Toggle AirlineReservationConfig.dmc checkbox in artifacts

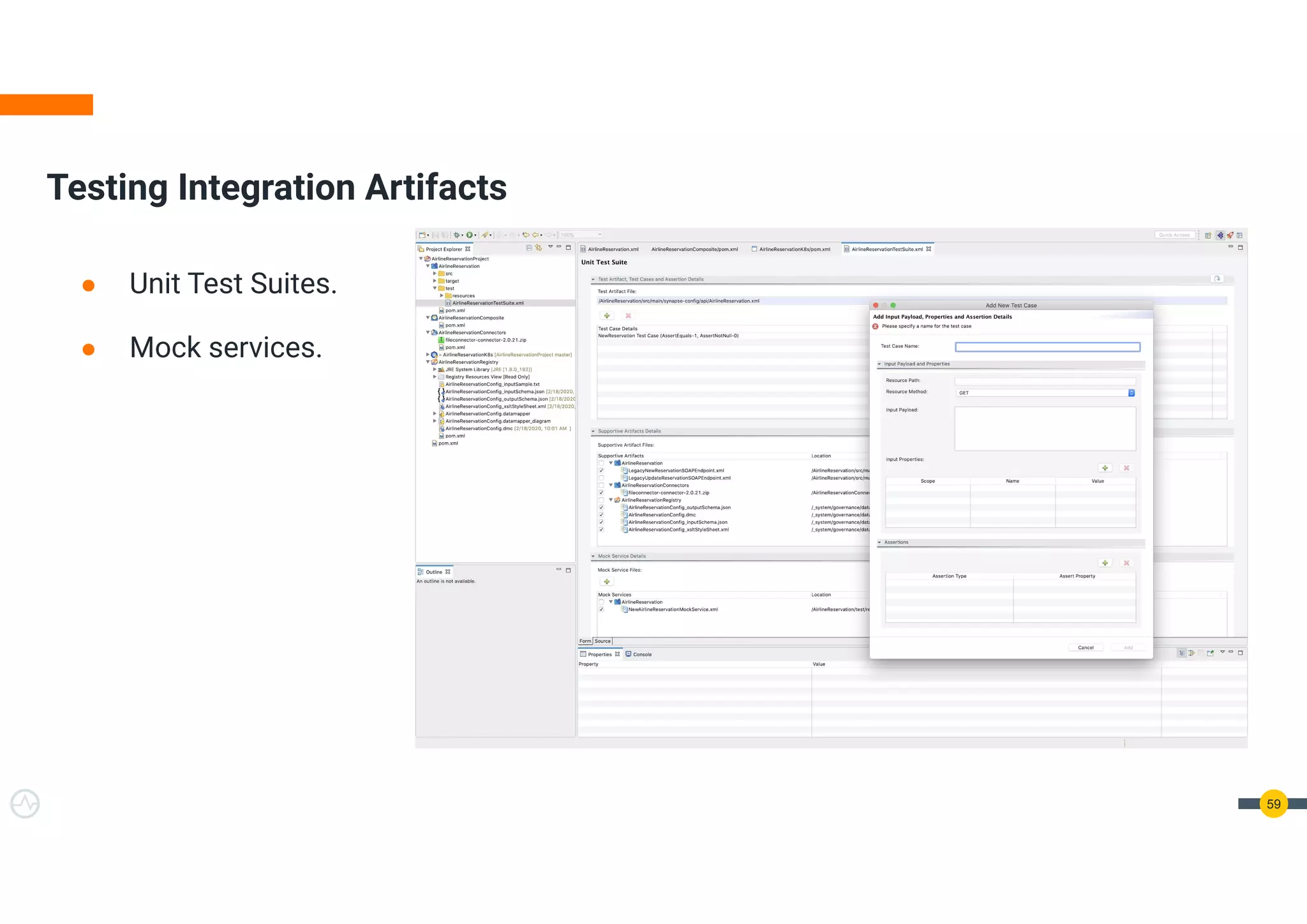click(x=601, y=515)
